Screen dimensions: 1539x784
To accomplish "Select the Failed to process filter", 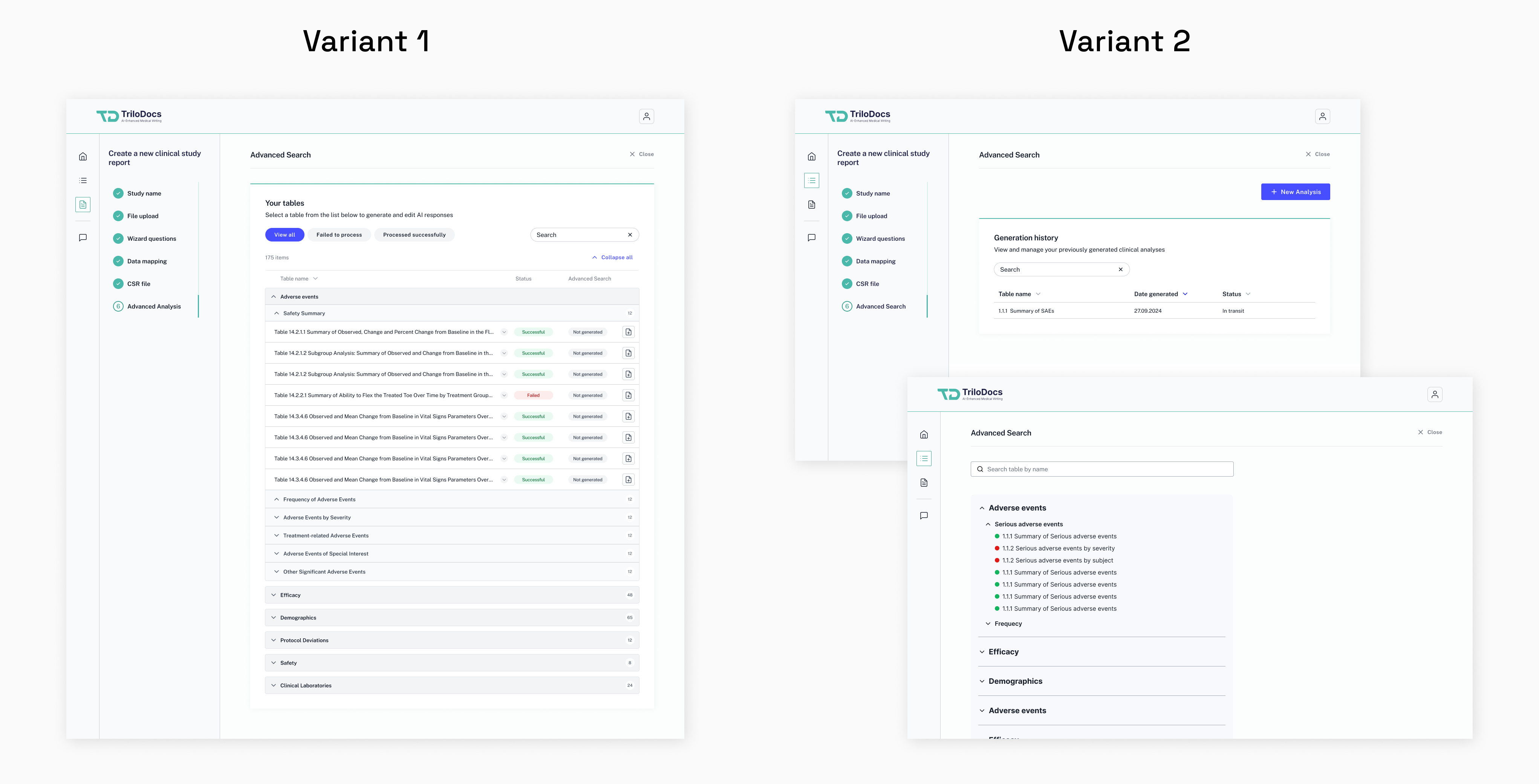I will 339,235.
